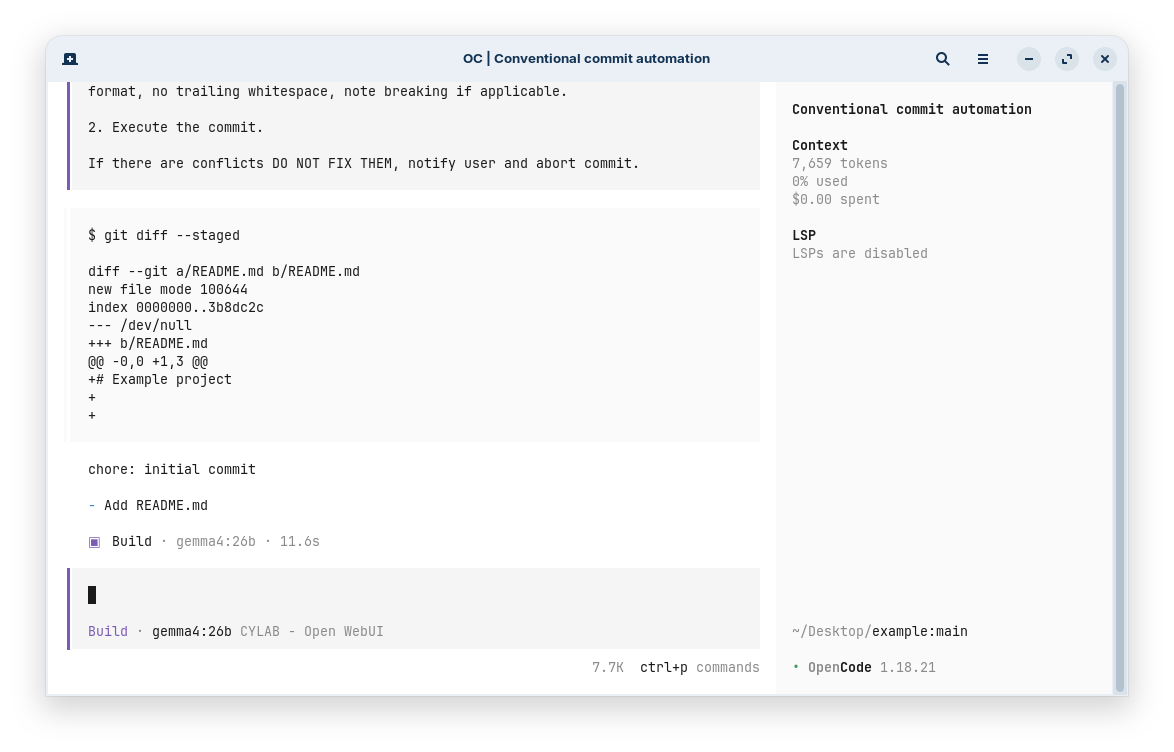
Task: Focus the prompt input field
Action: (x=414, y=595)
